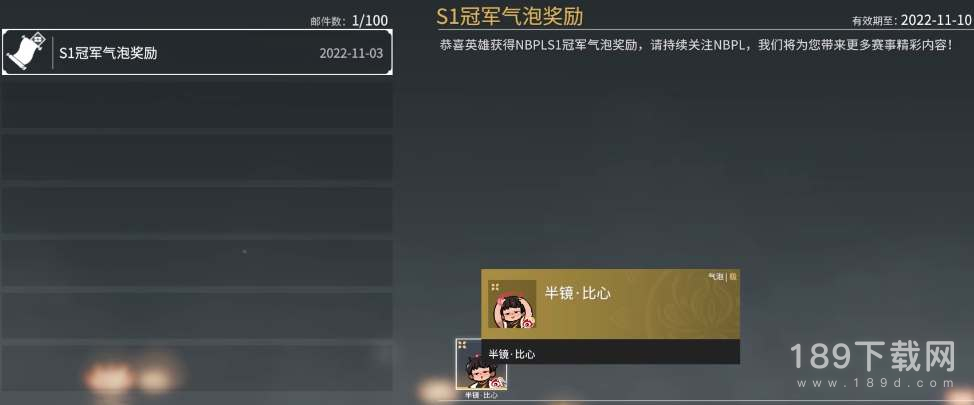Select the 半镜·比心 reward thumbnail attachment
974x405 pixels.
481,364
